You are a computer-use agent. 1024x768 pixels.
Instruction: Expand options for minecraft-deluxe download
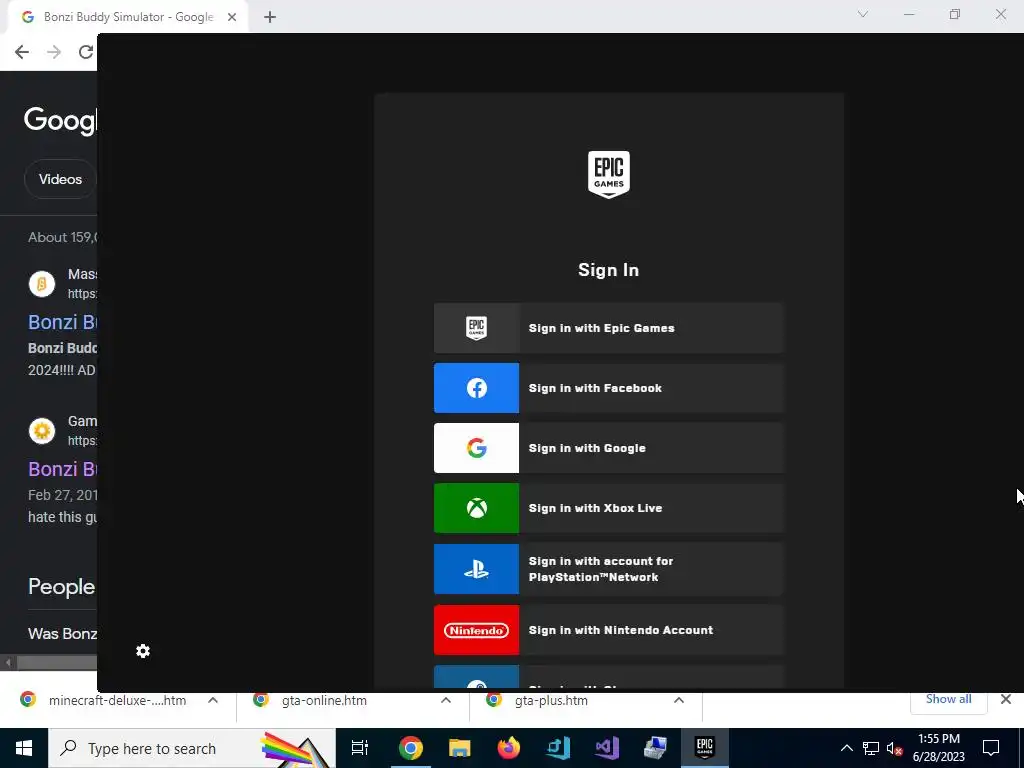(213, 700)
